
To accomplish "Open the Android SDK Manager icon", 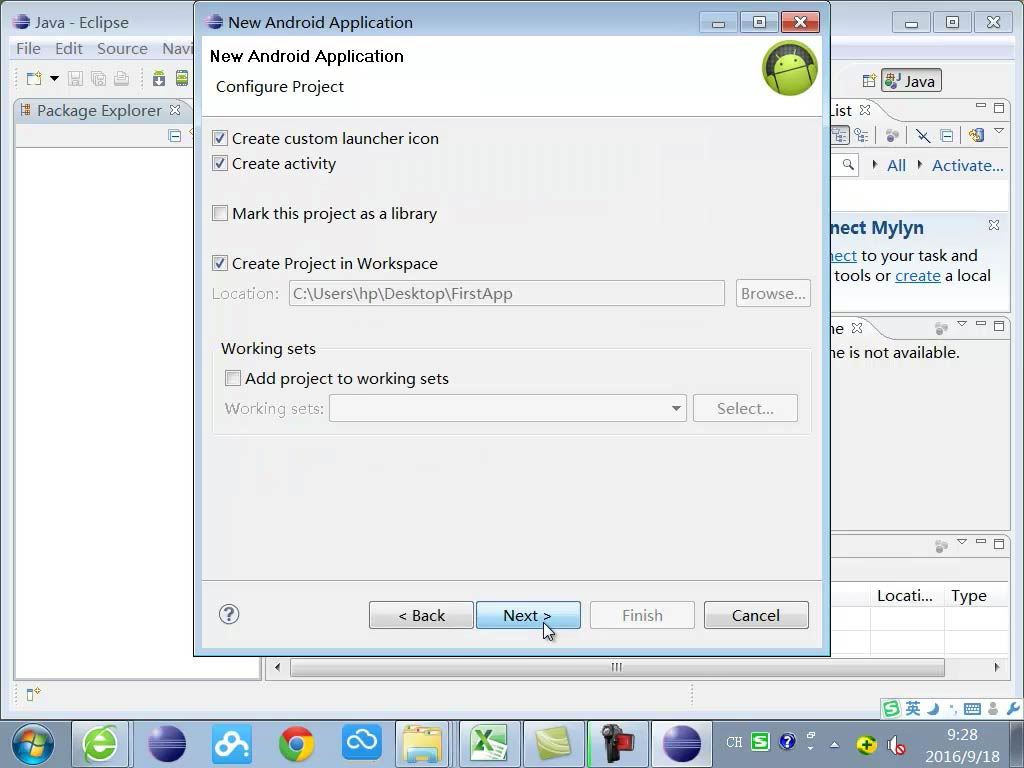I will [x=159, y=79].
